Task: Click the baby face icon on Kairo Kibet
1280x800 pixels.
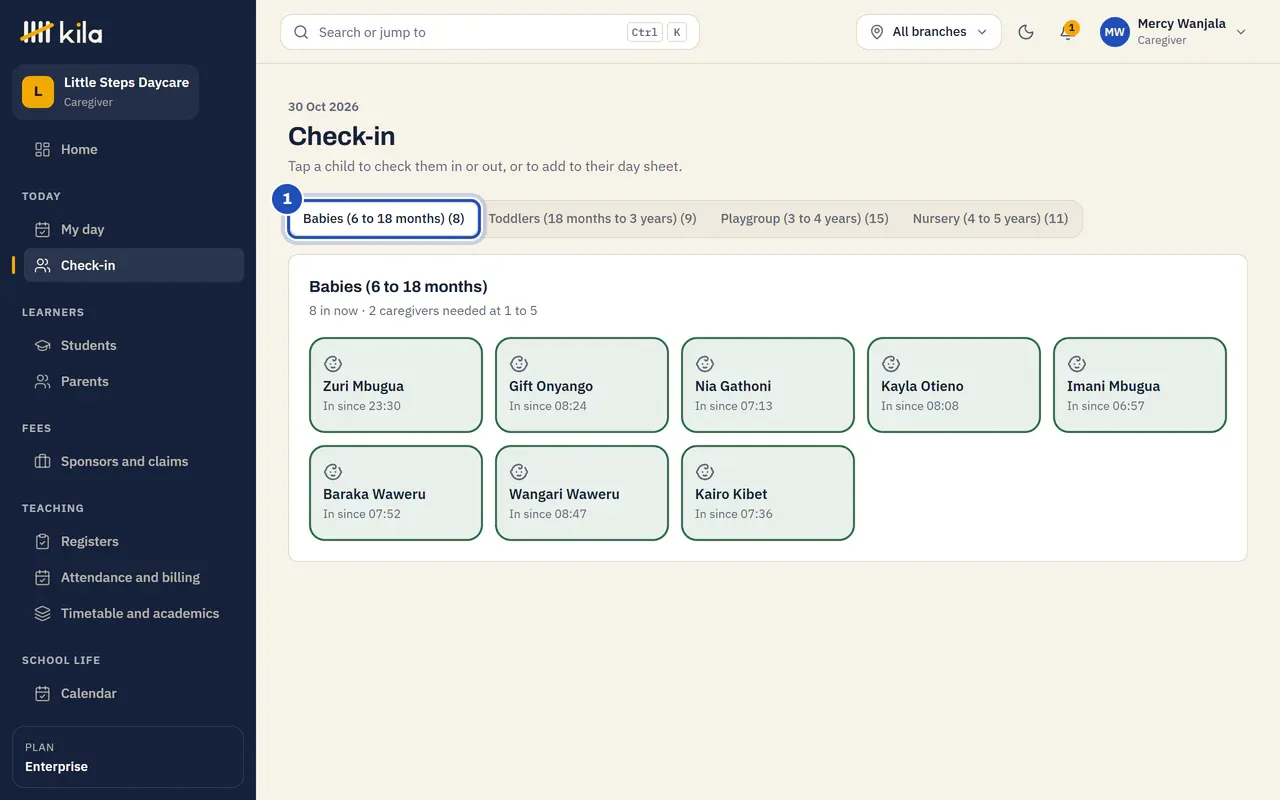Action: 705,472
